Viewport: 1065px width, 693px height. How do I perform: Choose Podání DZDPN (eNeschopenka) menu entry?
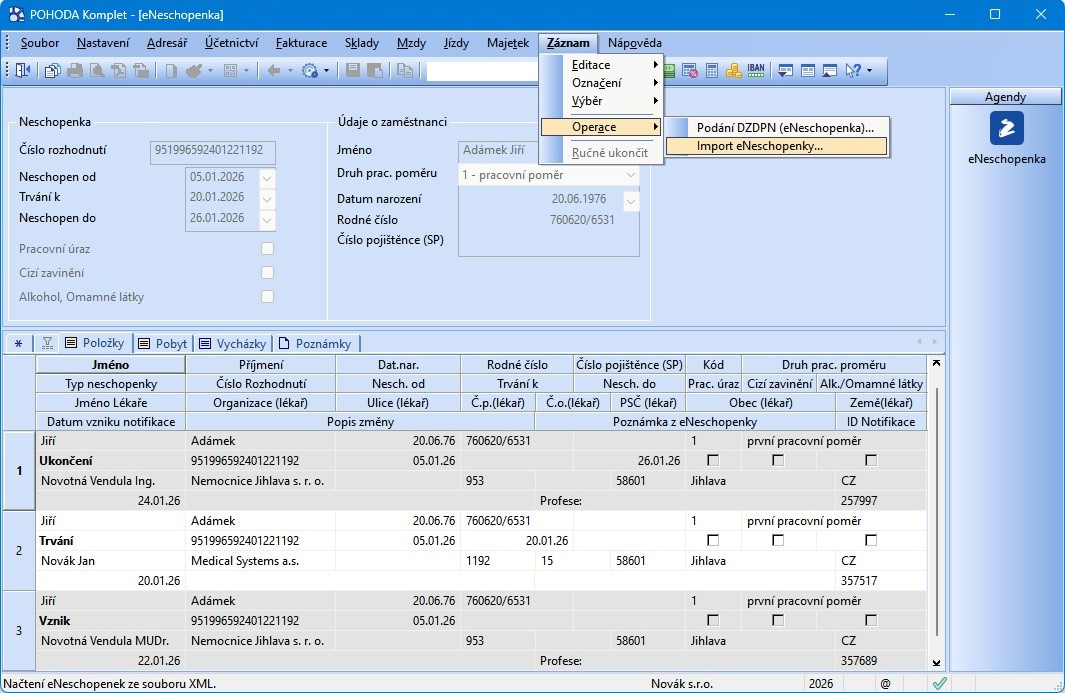[785, 127]
